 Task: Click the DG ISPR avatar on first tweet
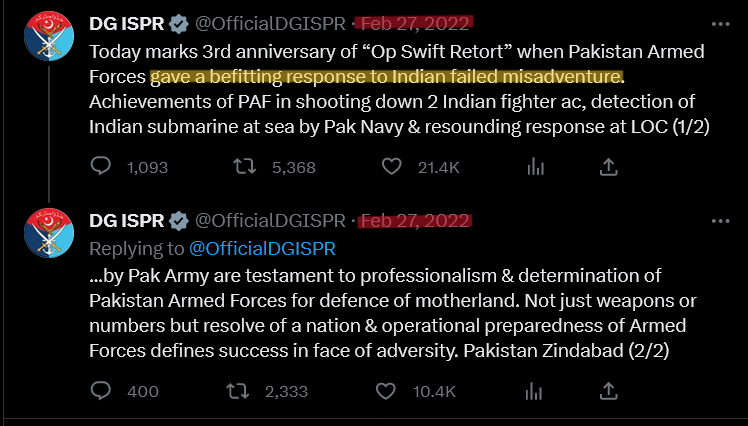point(49,39)
